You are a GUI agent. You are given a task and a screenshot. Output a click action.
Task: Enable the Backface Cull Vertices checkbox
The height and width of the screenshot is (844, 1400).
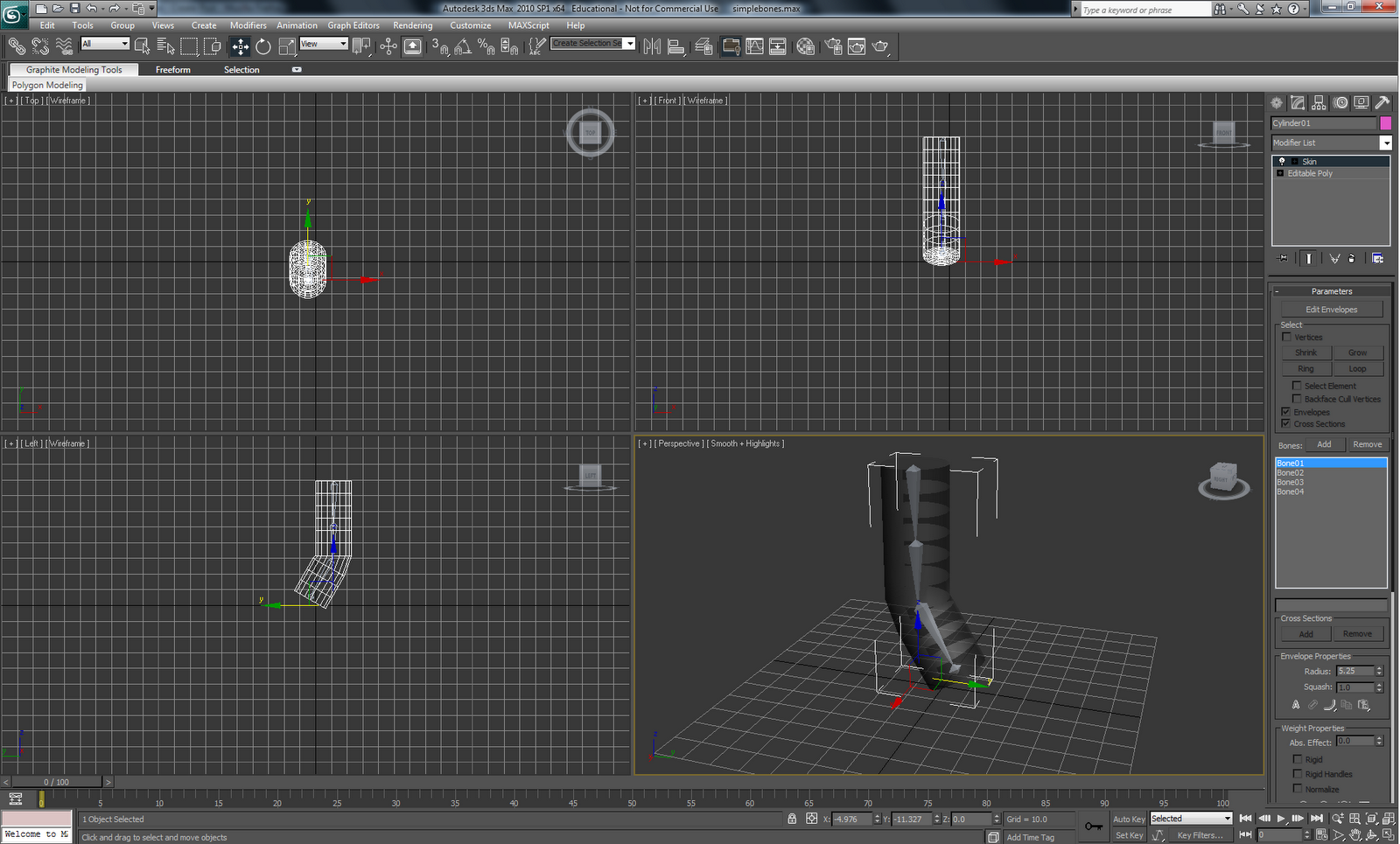(x=1298, y=399)
